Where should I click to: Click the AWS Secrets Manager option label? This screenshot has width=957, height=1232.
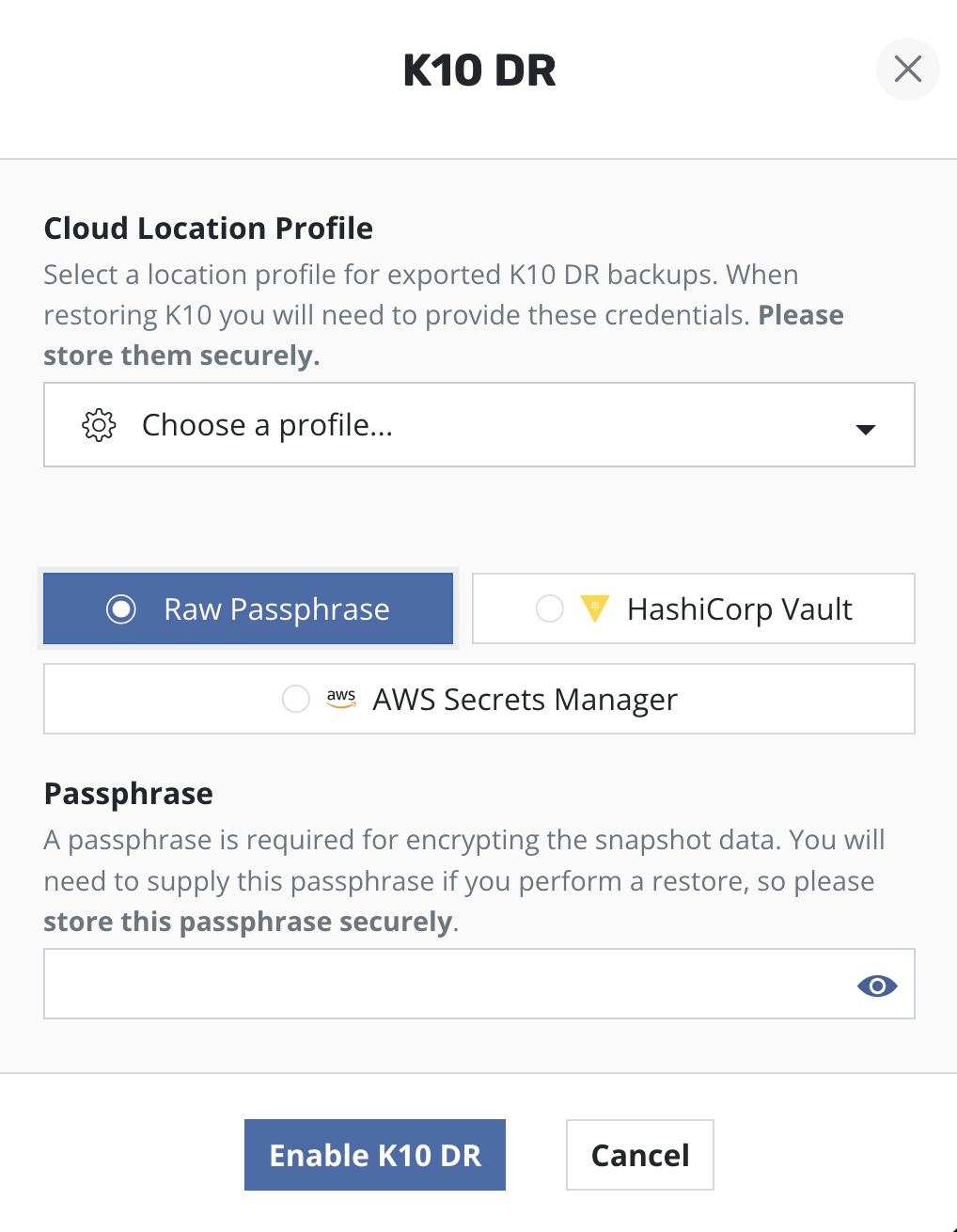[525, 700]
